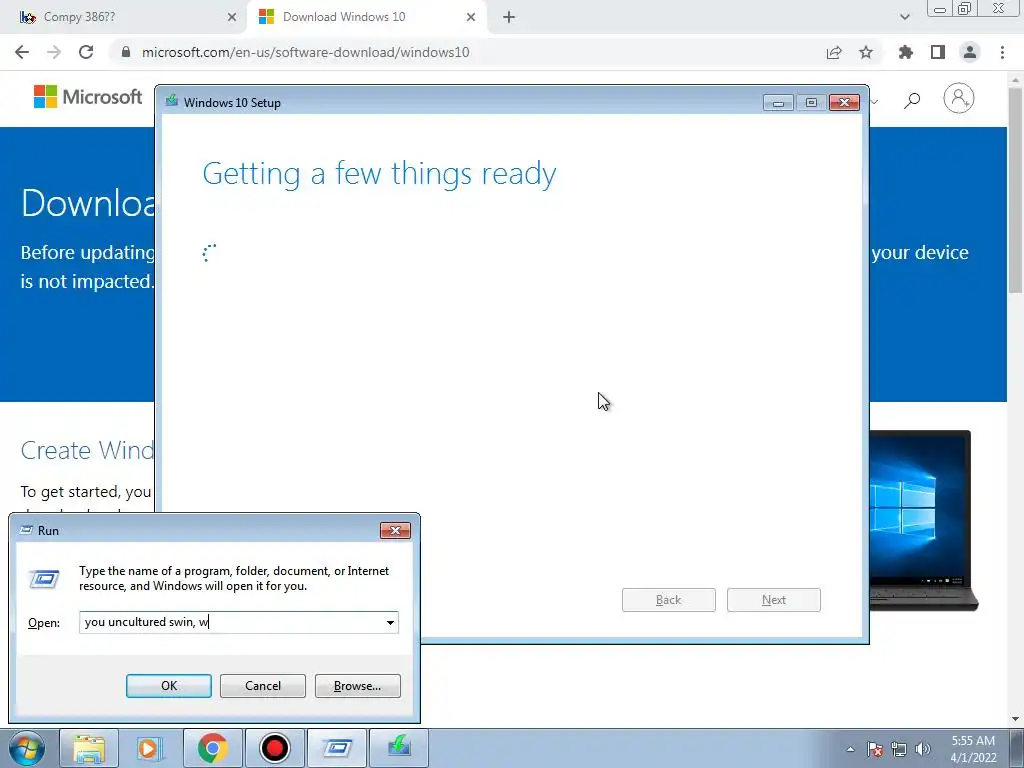Toggle Chrome side panel icon
Image resolution: width=1024 pixels, height=768 pixels.
pos(938,52)
